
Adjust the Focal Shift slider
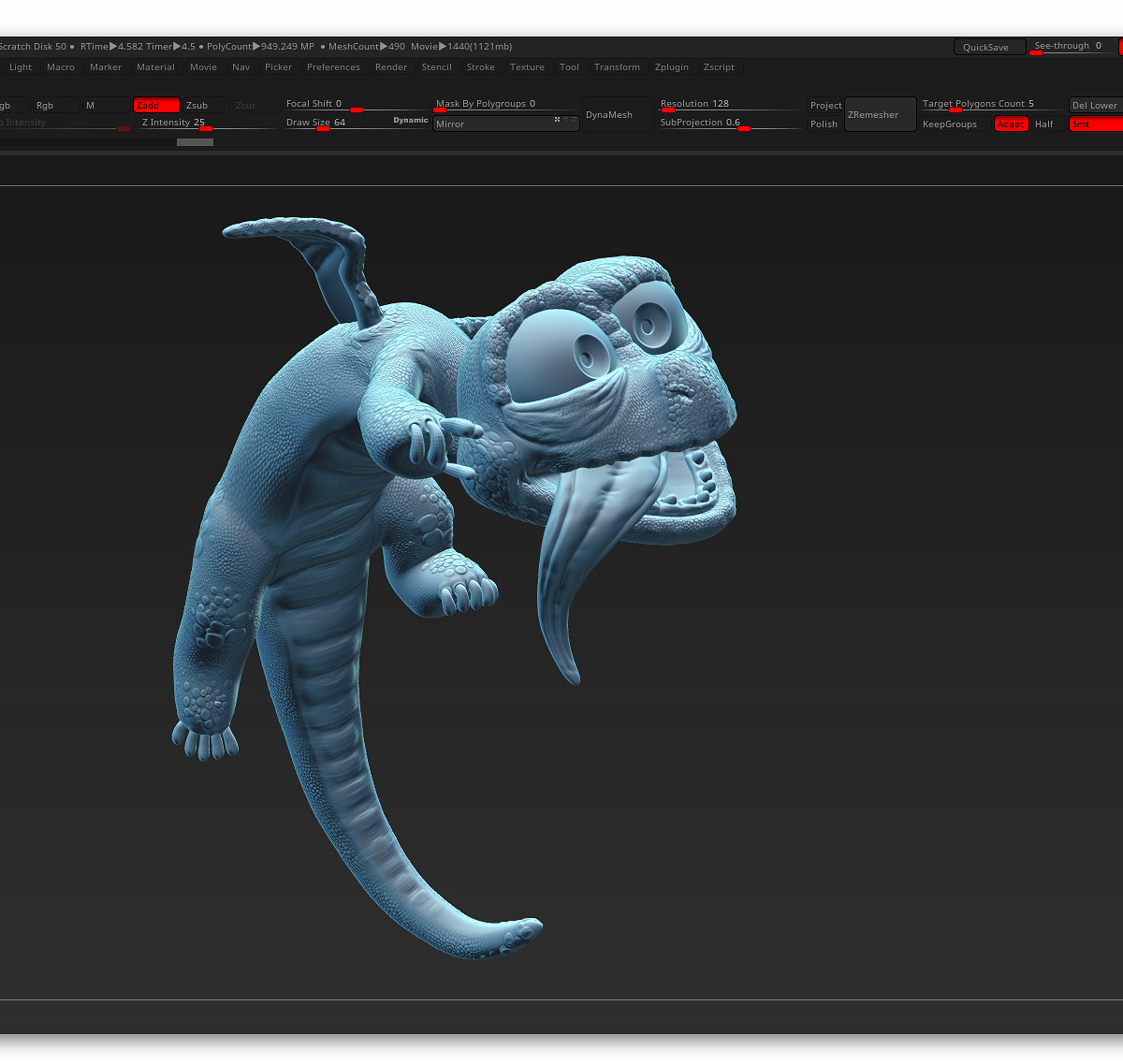point(356,105)
